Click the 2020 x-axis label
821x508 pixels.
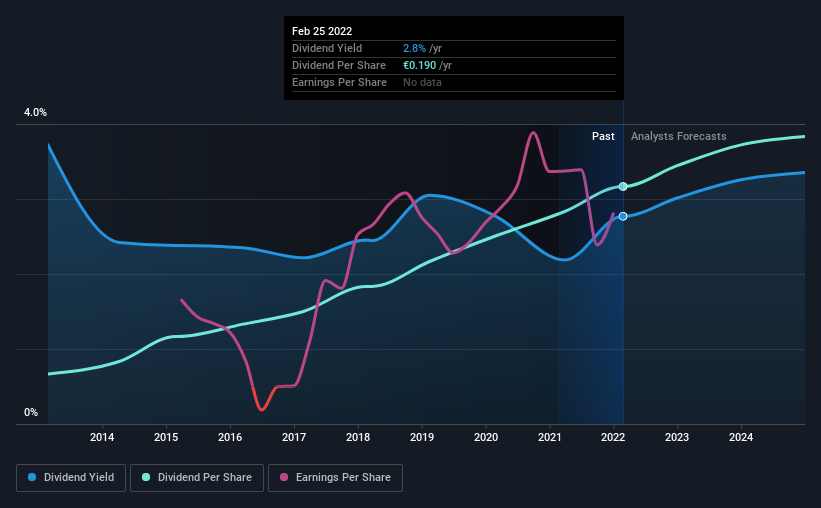click(486, 437)
